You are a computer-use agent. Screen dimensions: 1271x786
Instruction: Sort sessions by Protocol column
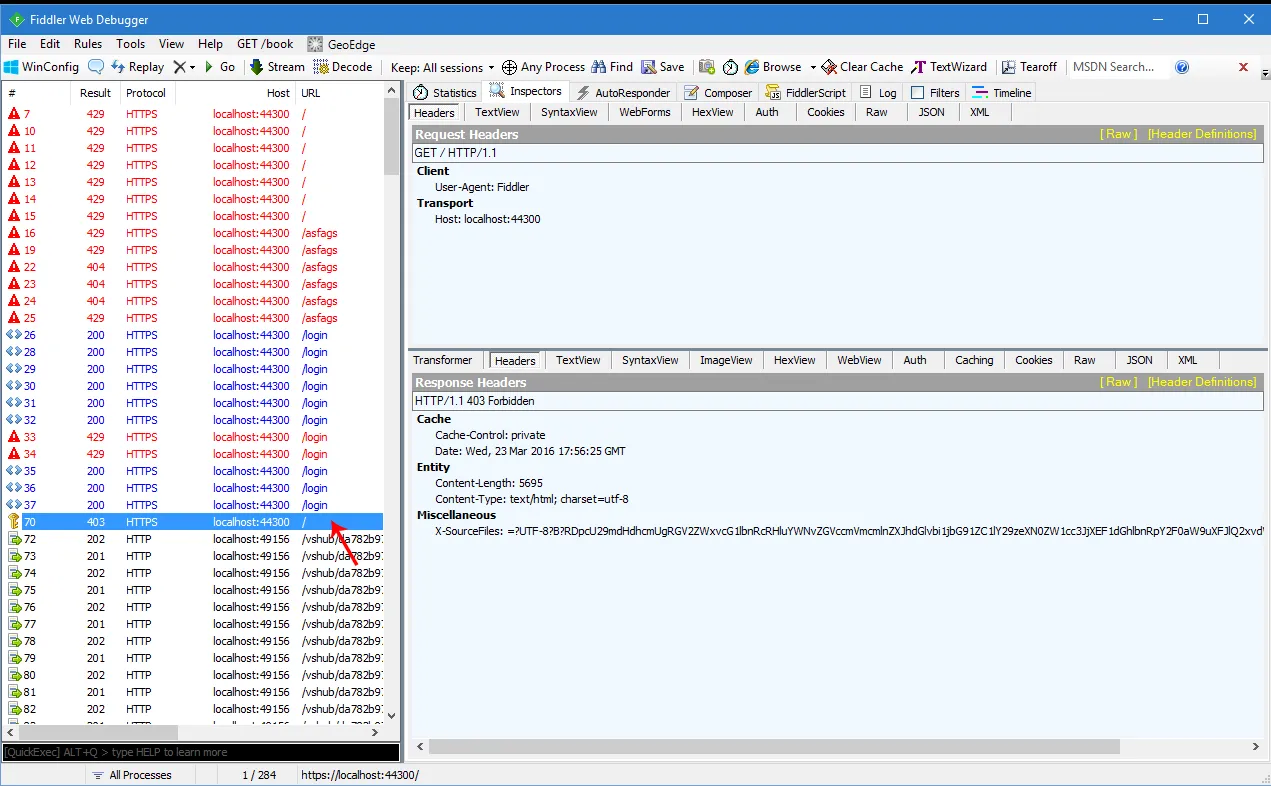[x=146, y=93]
